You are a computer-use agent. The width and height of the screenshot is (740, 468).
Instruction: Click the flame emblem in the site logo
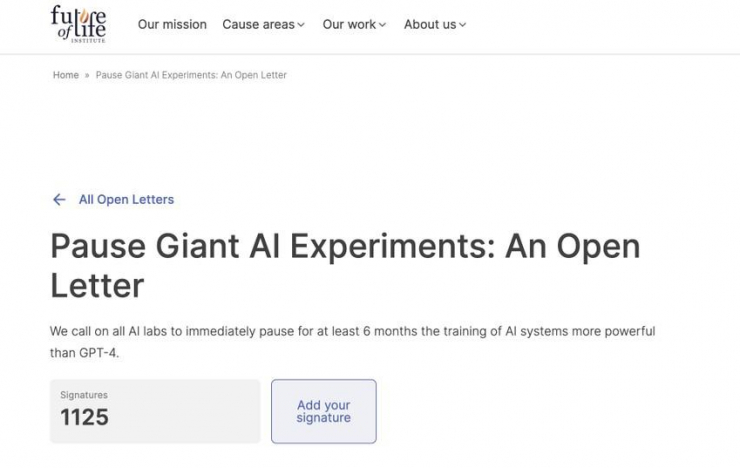(84, 17)
